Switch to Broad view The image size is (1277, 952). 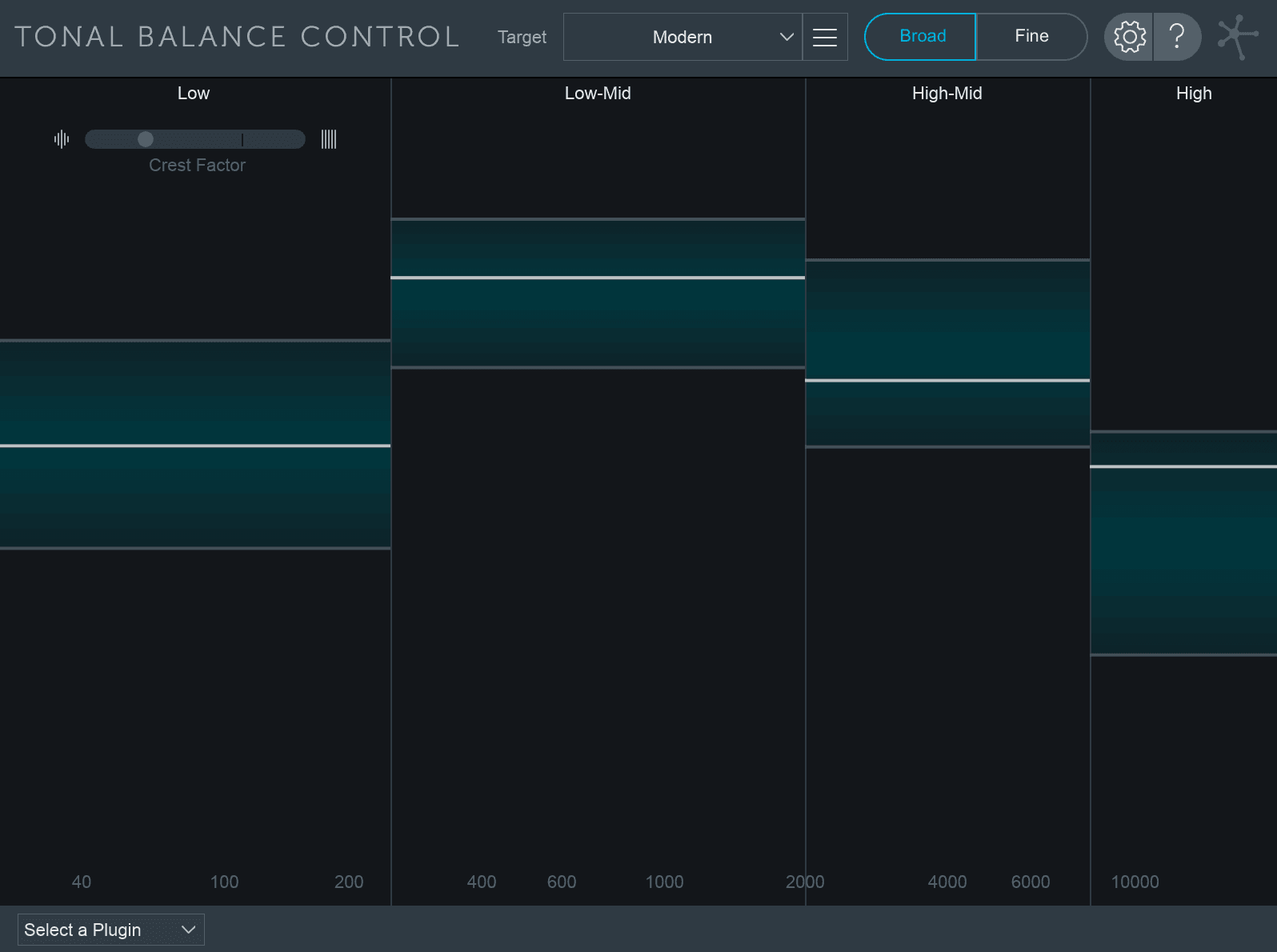[x=921, y=37]
